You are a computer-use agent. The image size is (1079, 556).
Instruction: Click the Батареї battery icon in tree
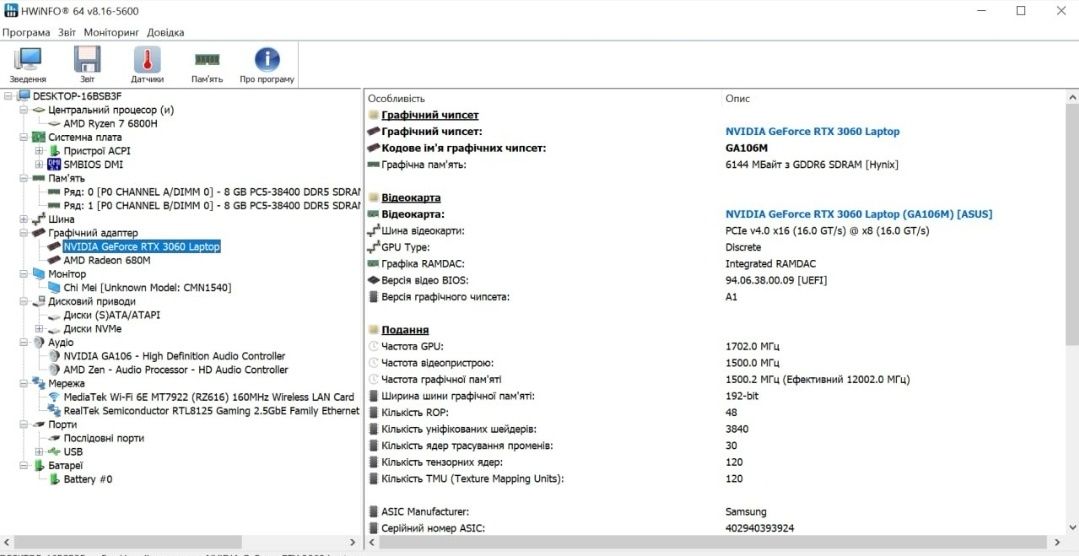(x=39, y=465)
